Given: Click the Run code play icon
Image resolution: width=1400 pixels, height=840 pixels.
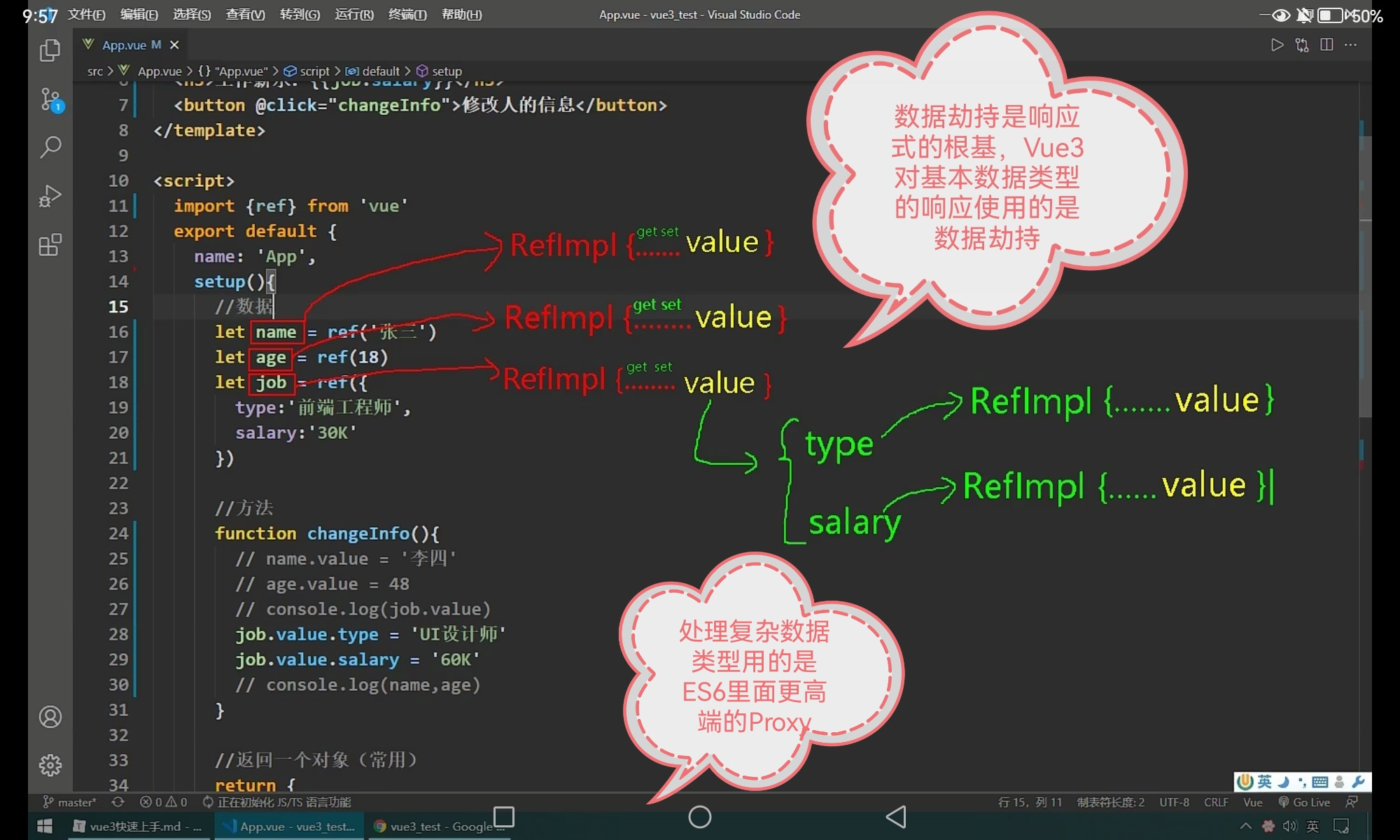Looking at the screenshot, I should (x=1277, y=45).
